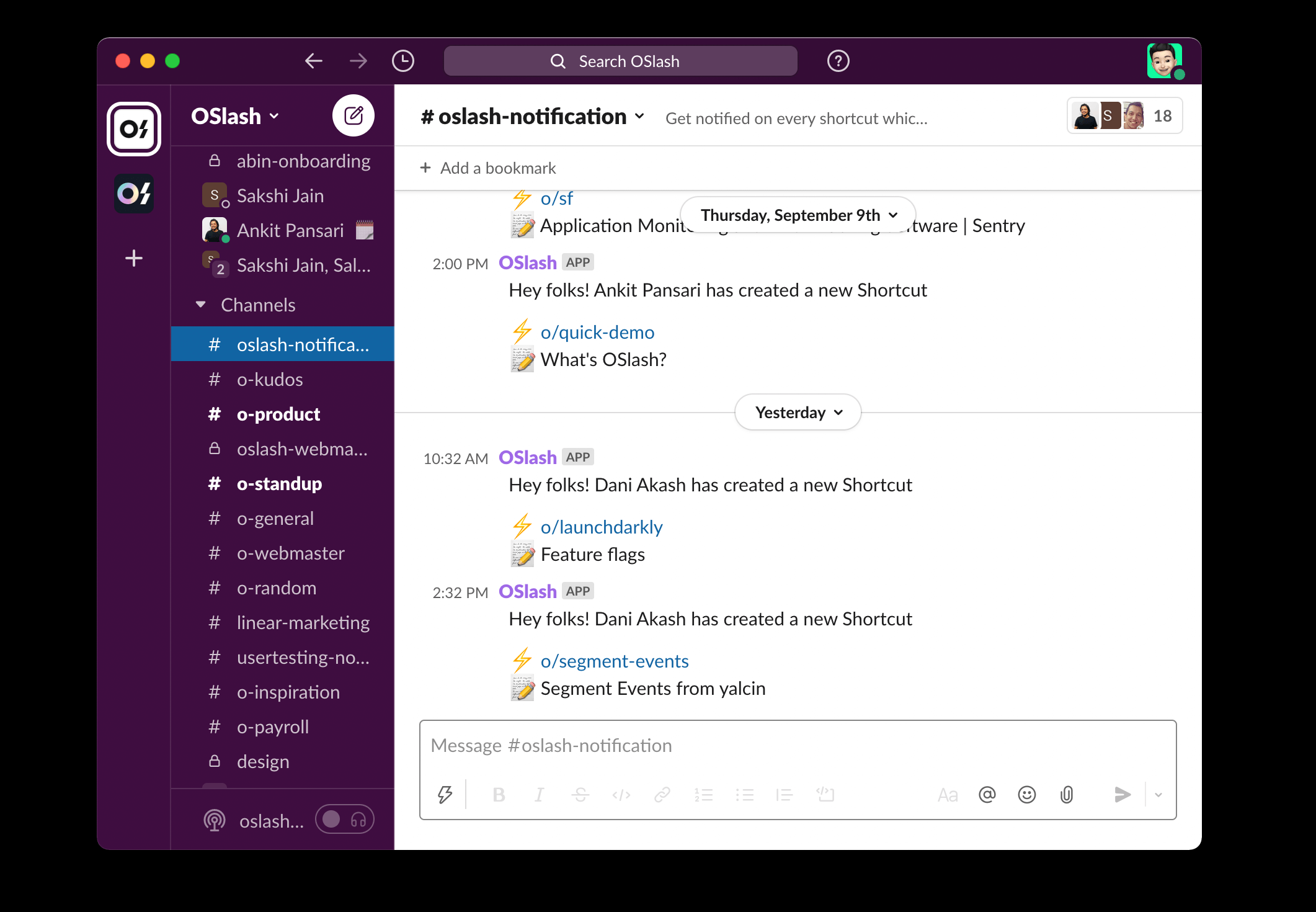
Task: Apply italic formatting
Action: pyautogui.click(x=540, y=795)
